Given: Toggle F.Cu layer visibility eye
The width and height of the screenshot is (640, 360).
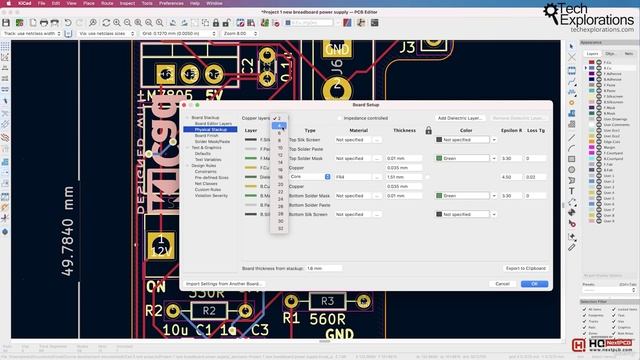Looking at the screenshot, I should coord(599,62).
